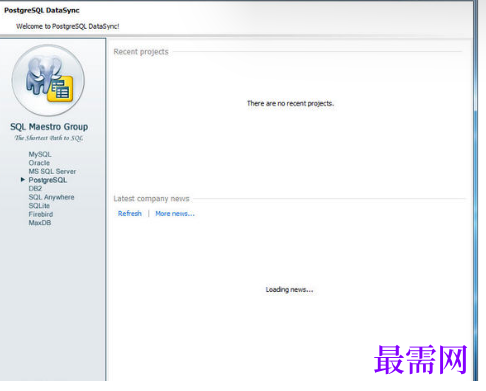
Task: Click the PostgreSQL DataSync title text
Action: (x=42, y=10)
